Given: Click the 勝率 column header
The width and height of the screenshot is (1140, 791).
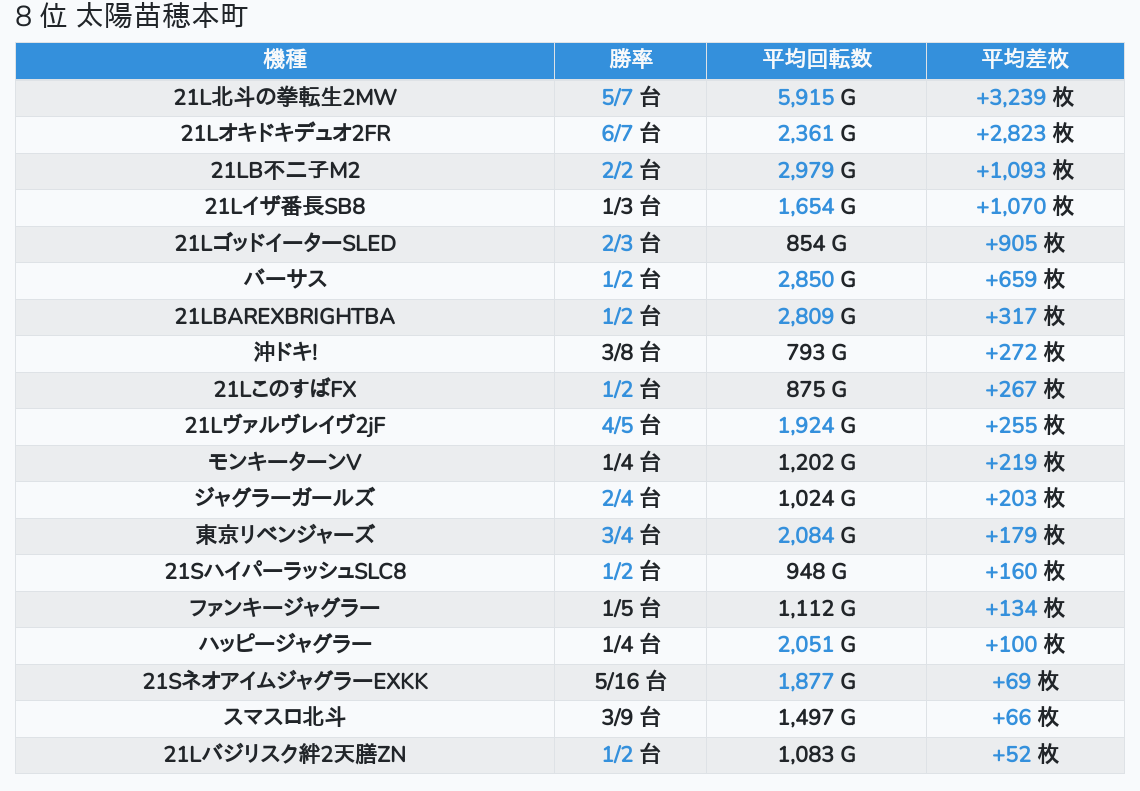Looking at the screenshot, I should click(x=630, y=60).
